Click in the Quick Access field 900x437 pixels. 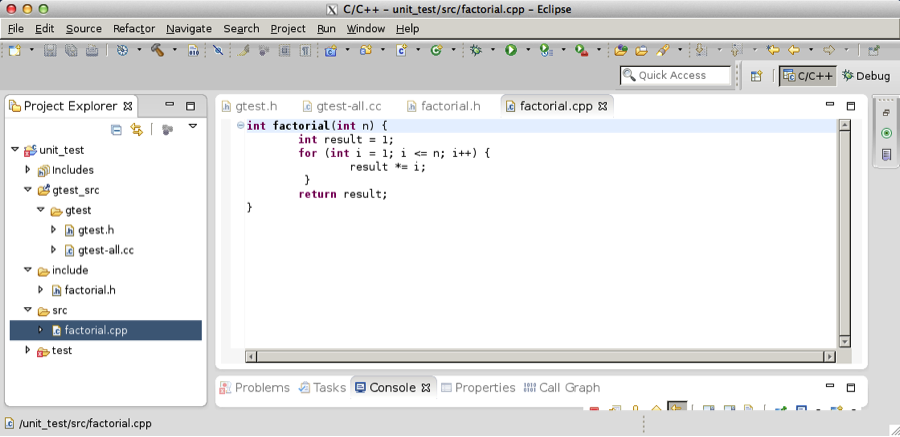pos(675,75)
